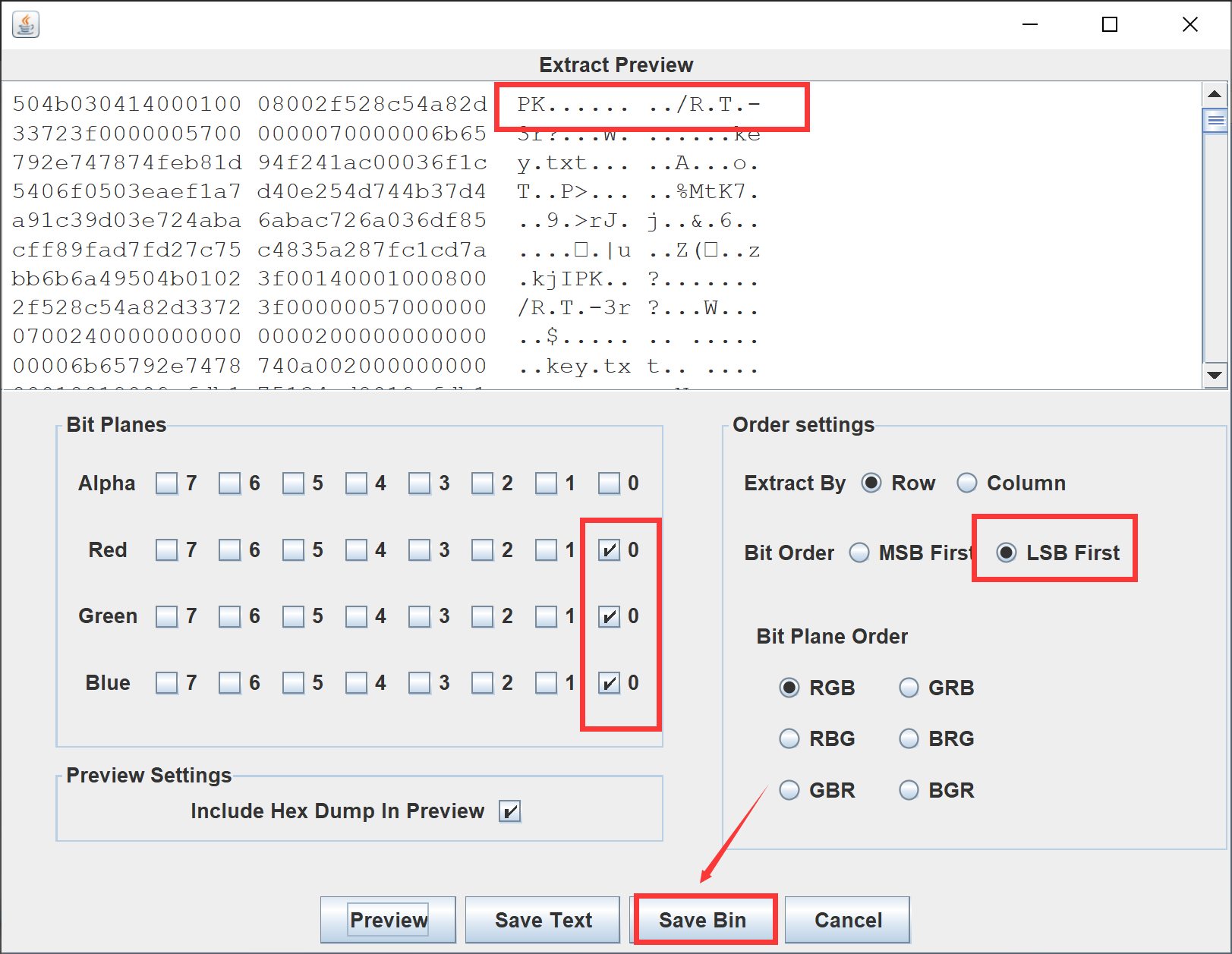Cancel the Extract Preview dialog
Viewport: 1232px width, 954px height.
click(x=847, y=920)
